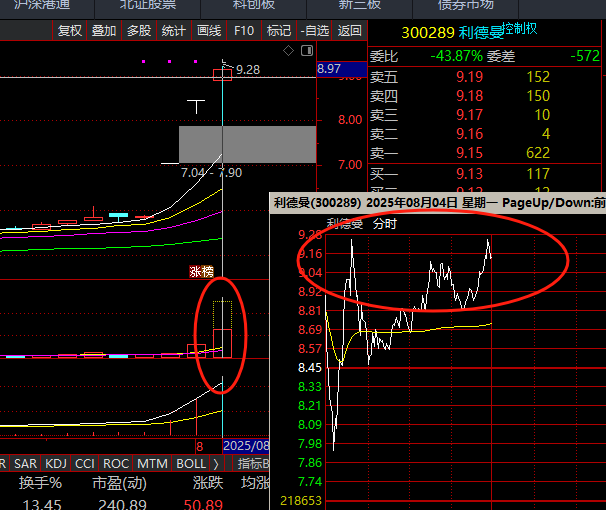Open the 统计 toolbar button

(174, 31)
